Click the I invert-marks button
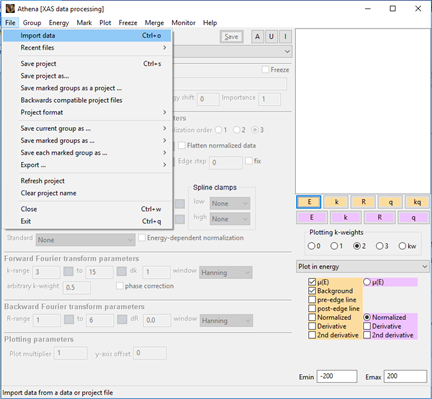432x399 pixels. click(285, 37)
